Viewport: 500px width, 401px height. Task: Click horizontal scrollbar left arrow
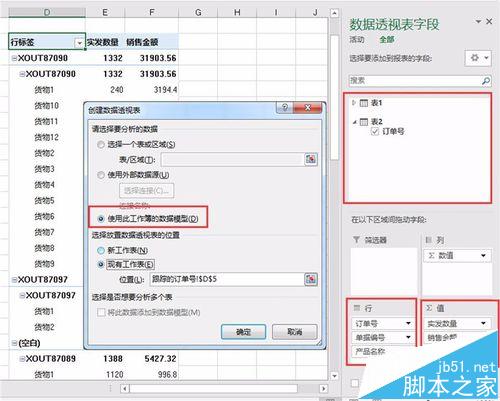coord(125,389)
